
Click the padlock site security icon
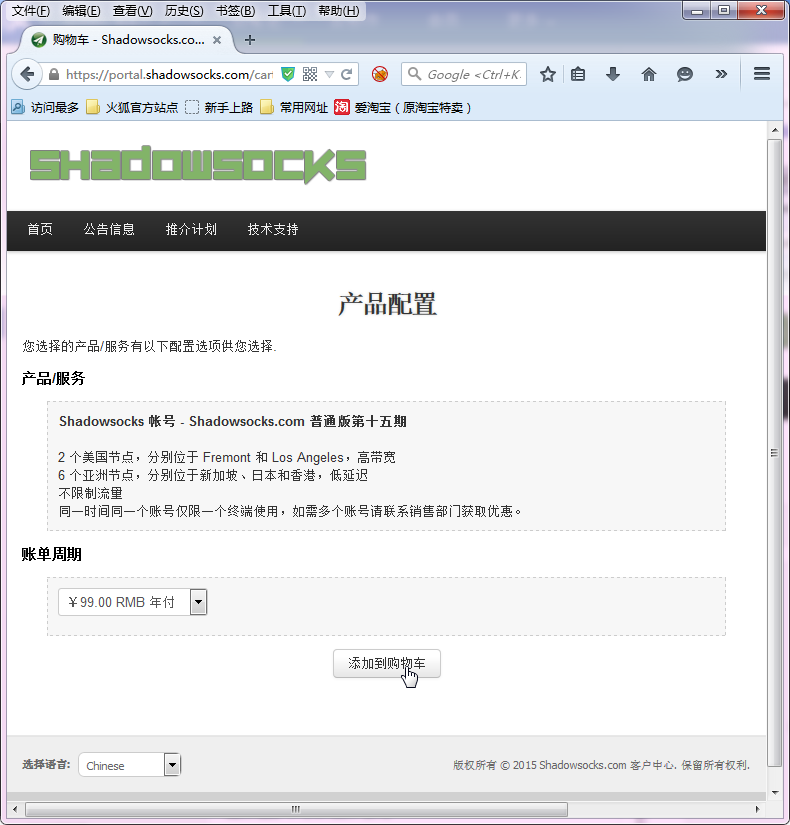(54, 75)
